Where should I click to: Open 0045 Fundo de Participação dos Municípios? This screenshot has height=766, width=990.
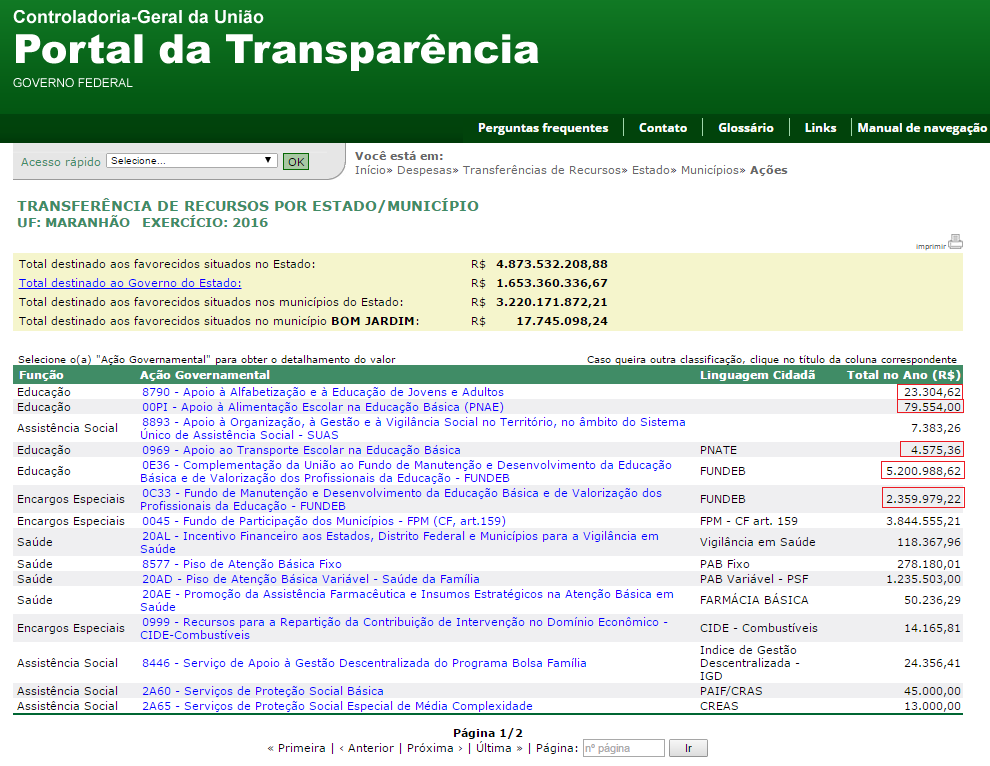(323, 521)
